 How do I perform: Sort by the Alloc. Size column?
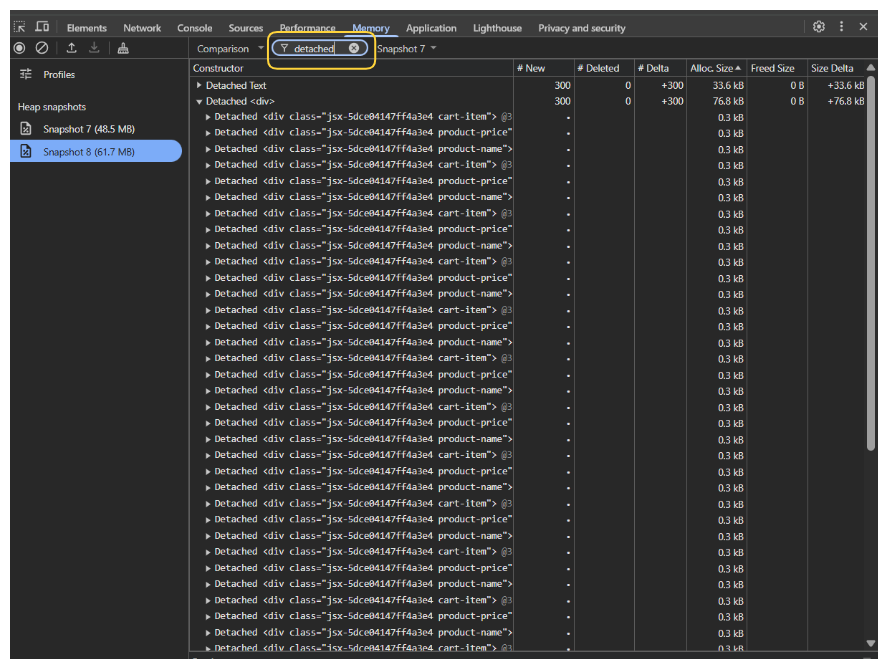pos(716,68)
